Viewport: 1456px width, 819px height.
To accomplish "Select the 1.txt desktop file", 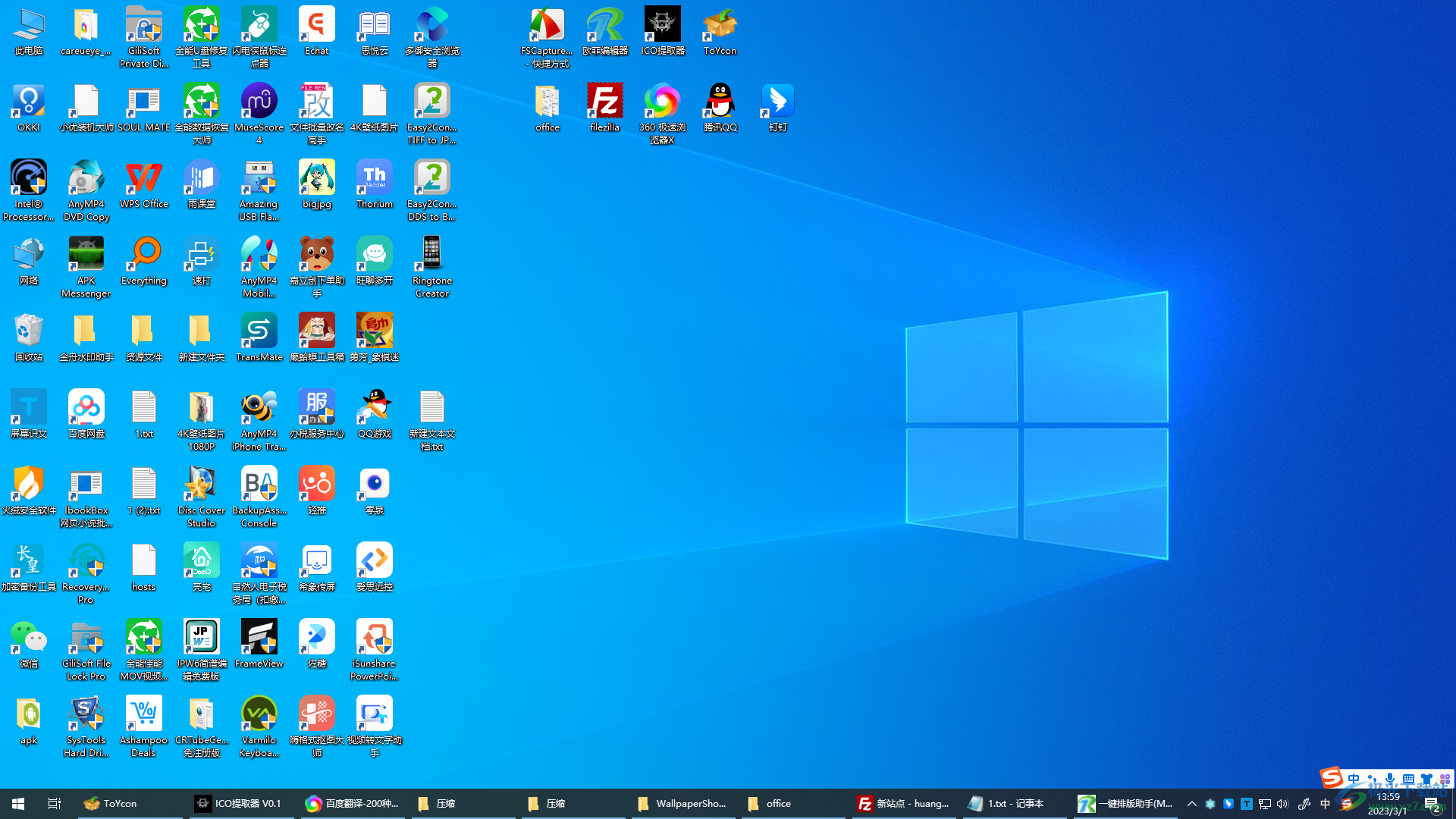I will pyautogui.click(x=144, y=413).
